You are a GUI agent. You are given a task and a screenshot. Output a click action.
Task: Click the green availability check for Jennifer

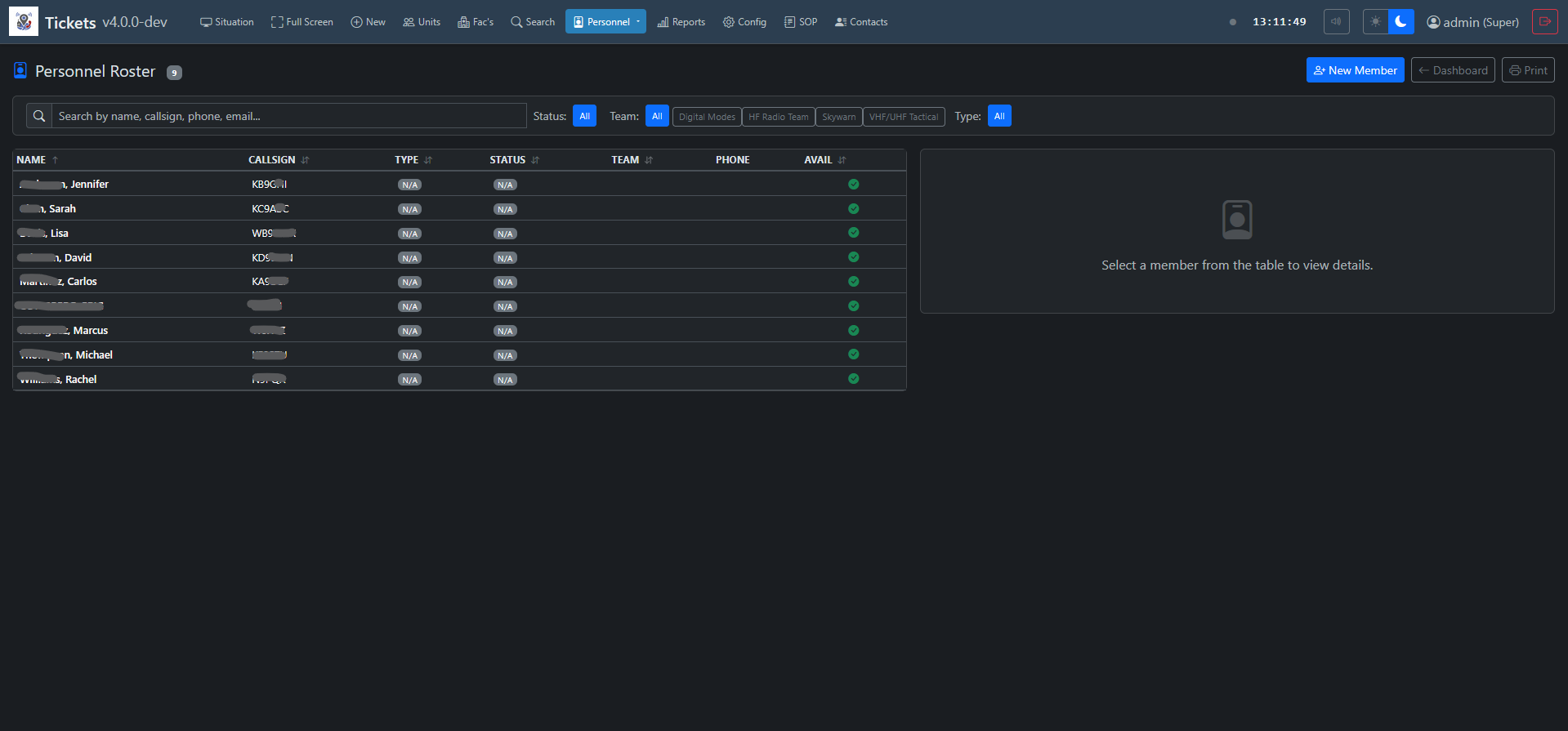[x=853, y=185]
